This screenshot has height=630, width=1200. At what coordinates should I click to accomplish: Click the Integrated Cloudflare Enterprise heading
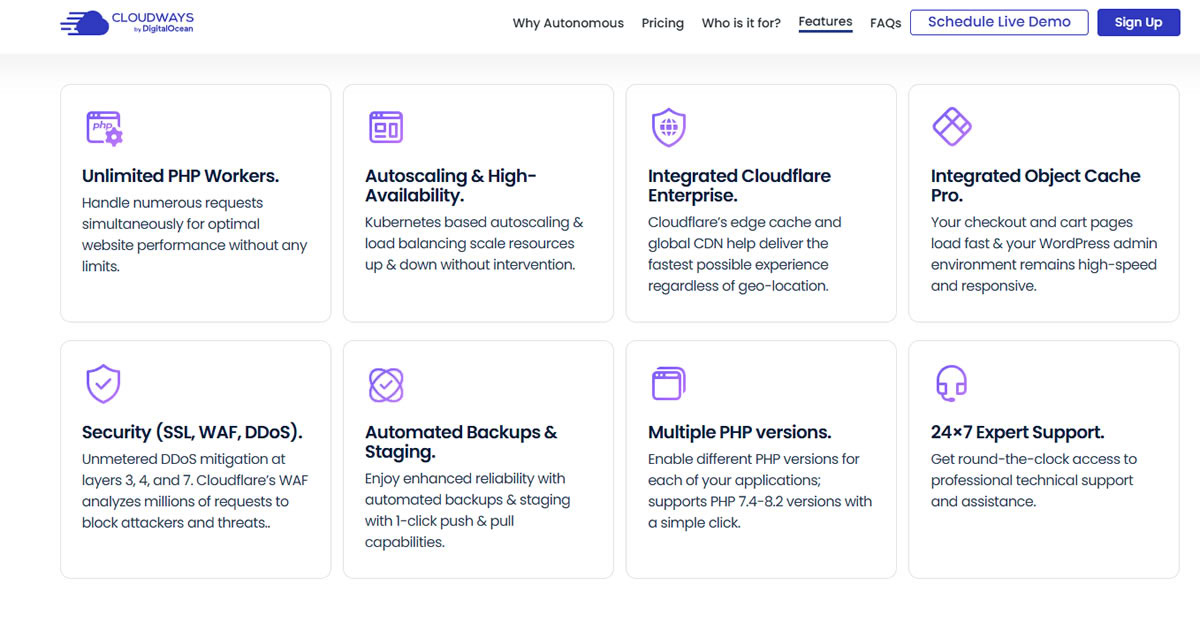[739, 185]
